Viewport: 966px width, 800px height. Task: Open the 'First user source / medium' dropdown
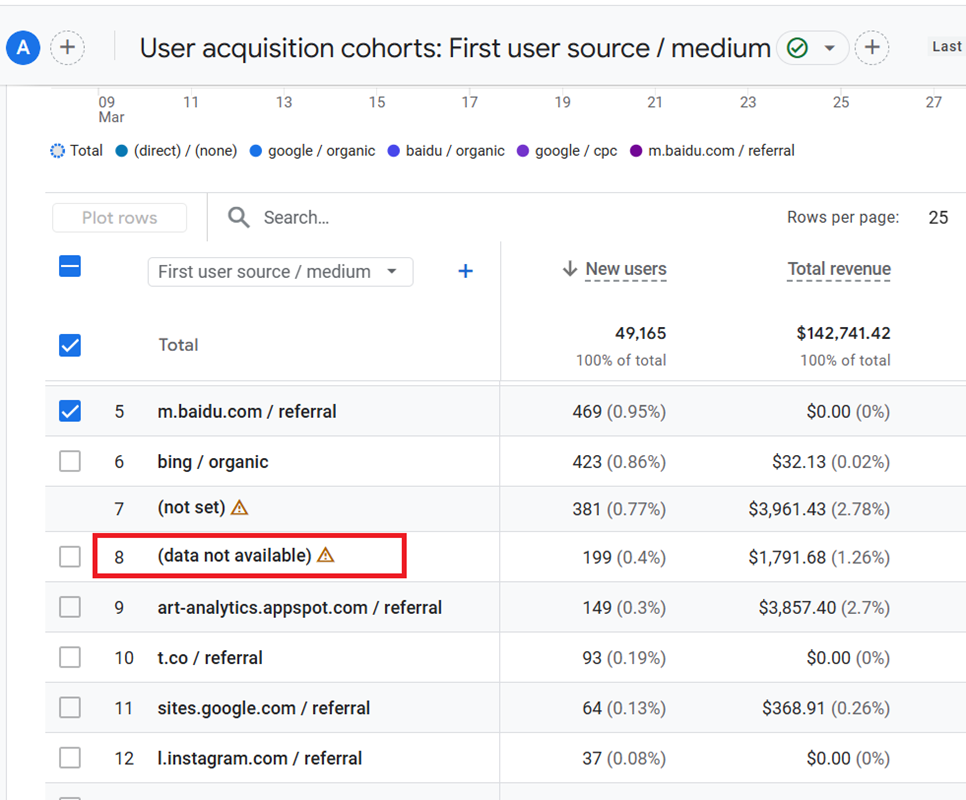click(280, 272)
